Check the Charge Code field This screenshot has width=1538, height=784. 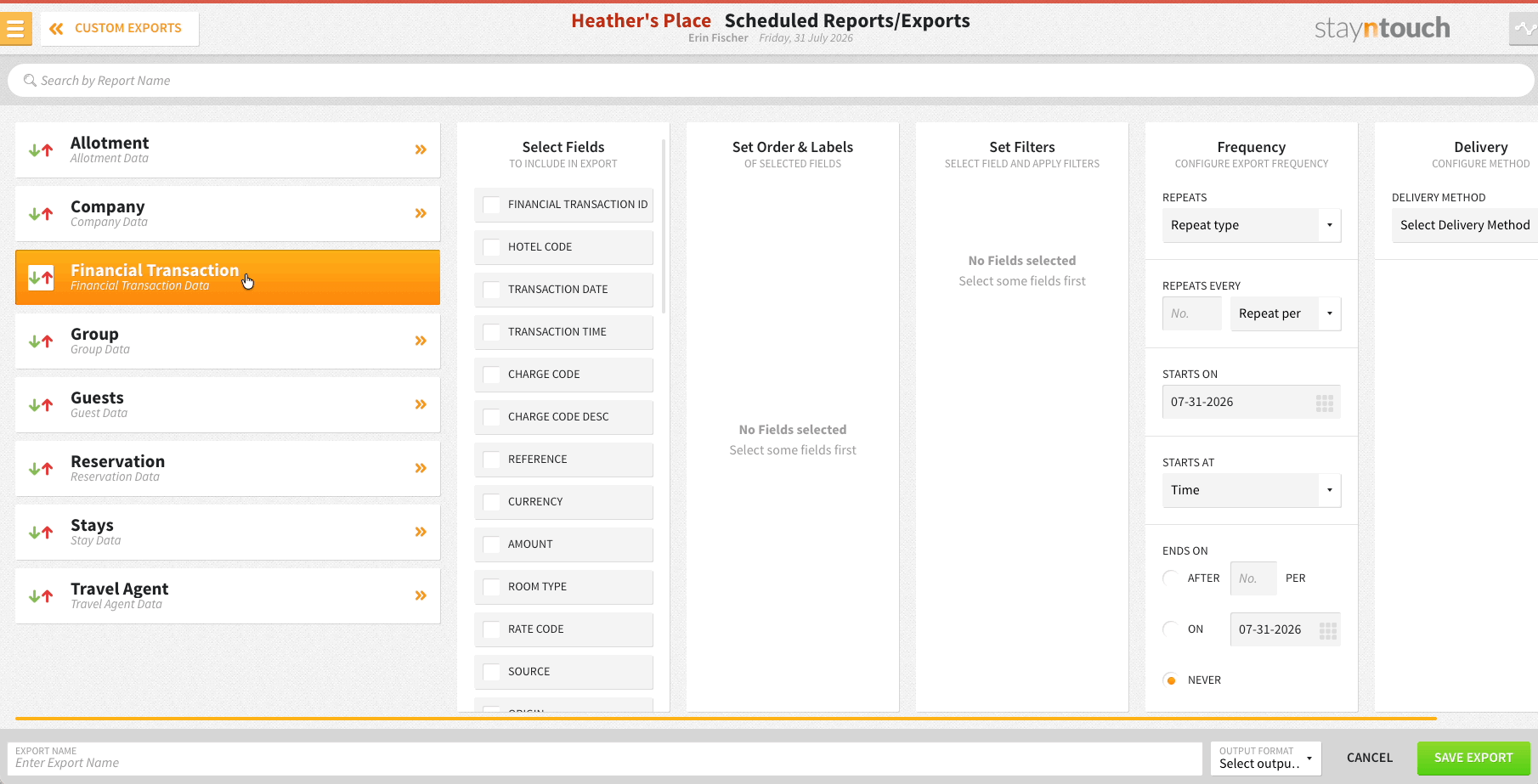491,375
